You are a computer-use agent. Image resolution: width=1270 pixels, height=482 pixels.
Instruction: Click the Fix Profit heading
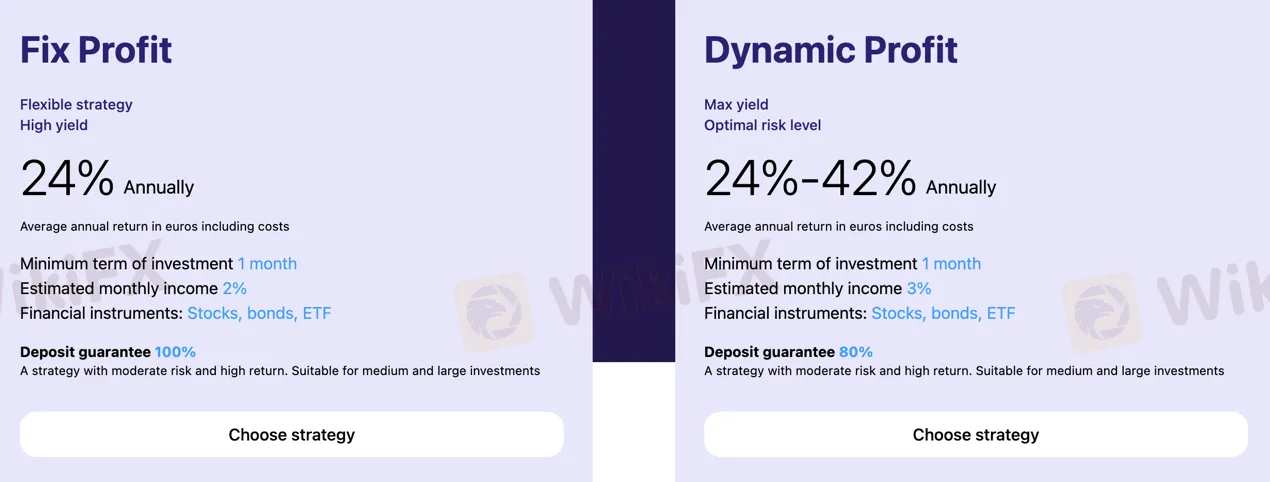coord(96,50)
